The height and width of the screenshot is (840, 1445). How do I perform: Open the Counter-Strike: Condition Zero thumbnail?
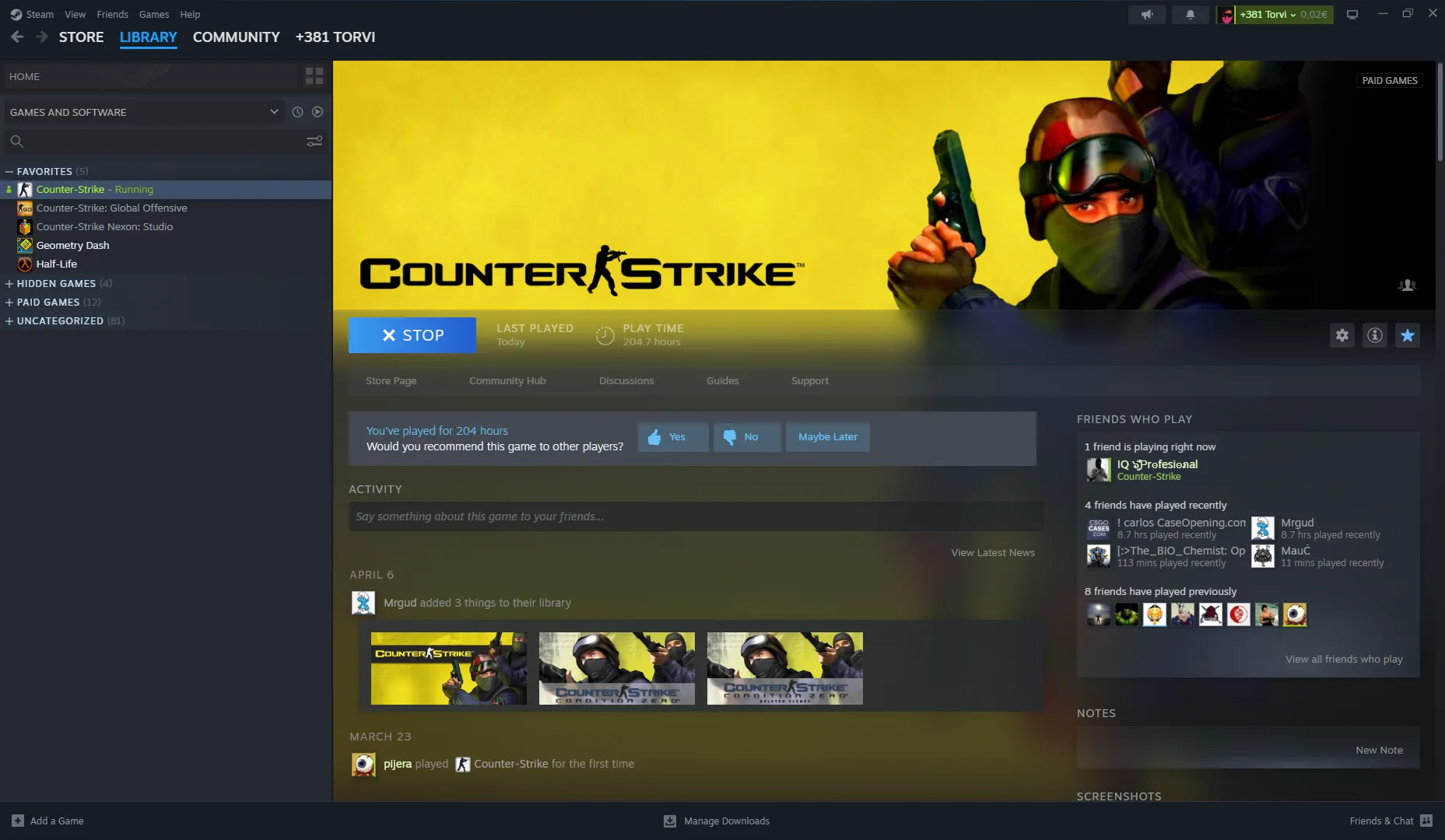pos(617,669)
